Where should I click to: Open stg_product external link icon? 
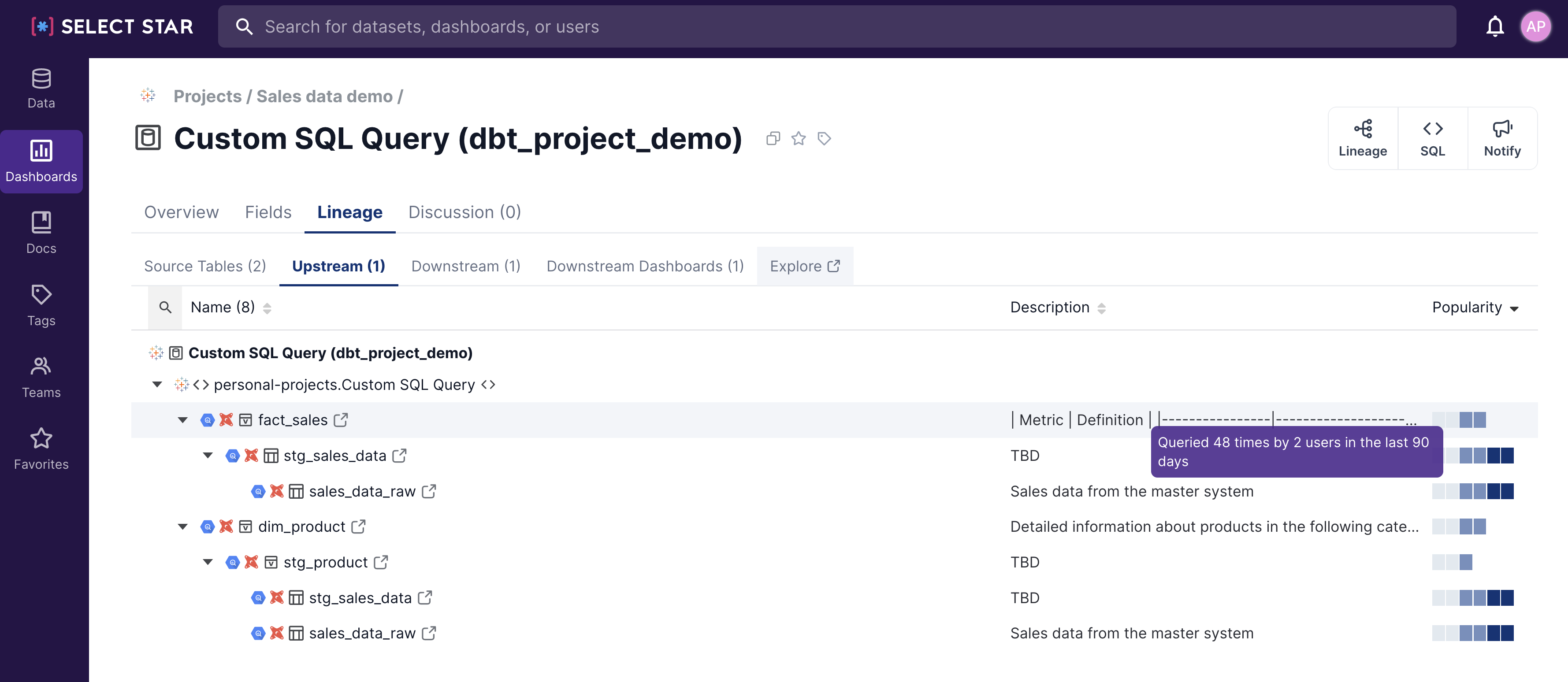381,562
